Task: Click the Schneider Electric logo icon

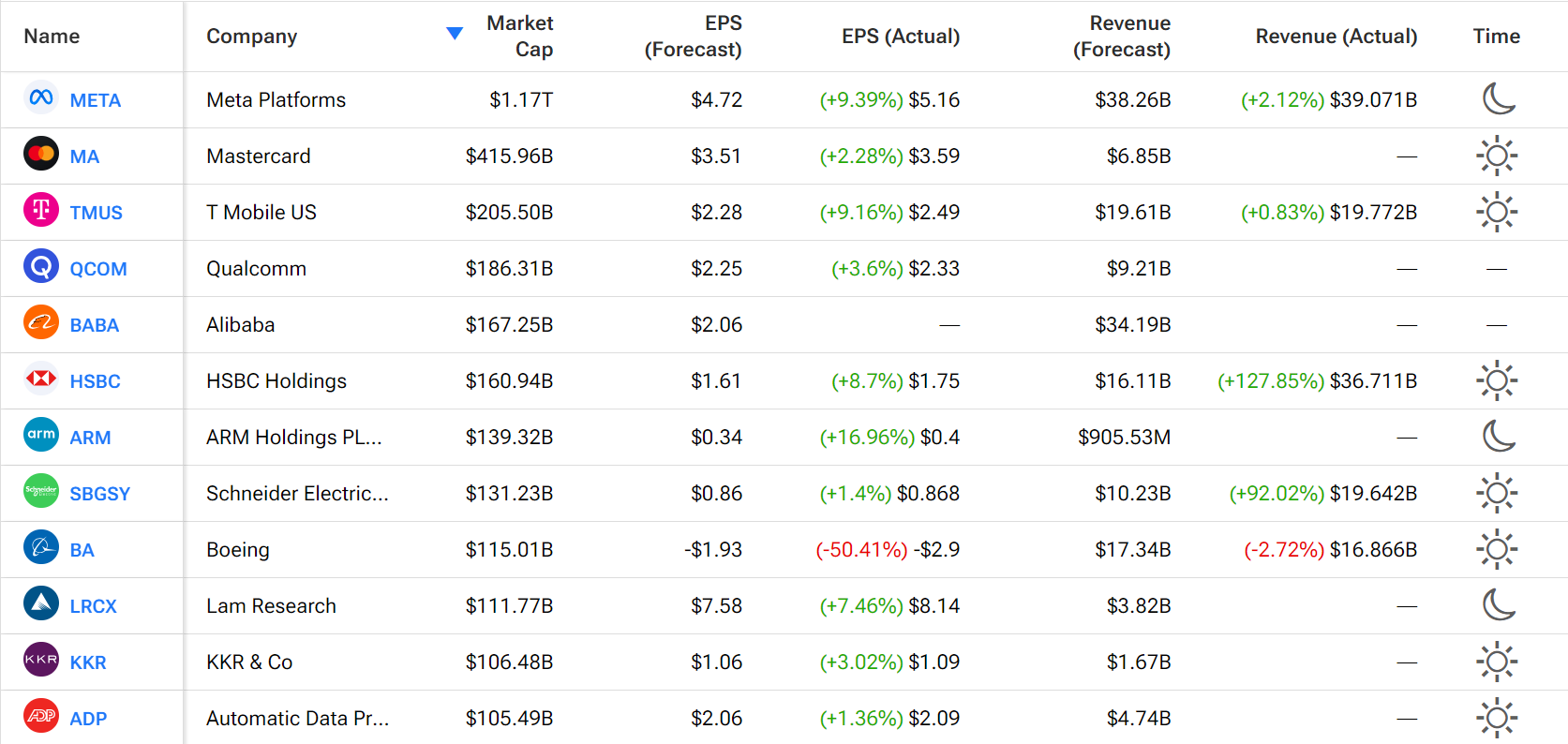Action: pyautogui.click(x=41, y=490)
